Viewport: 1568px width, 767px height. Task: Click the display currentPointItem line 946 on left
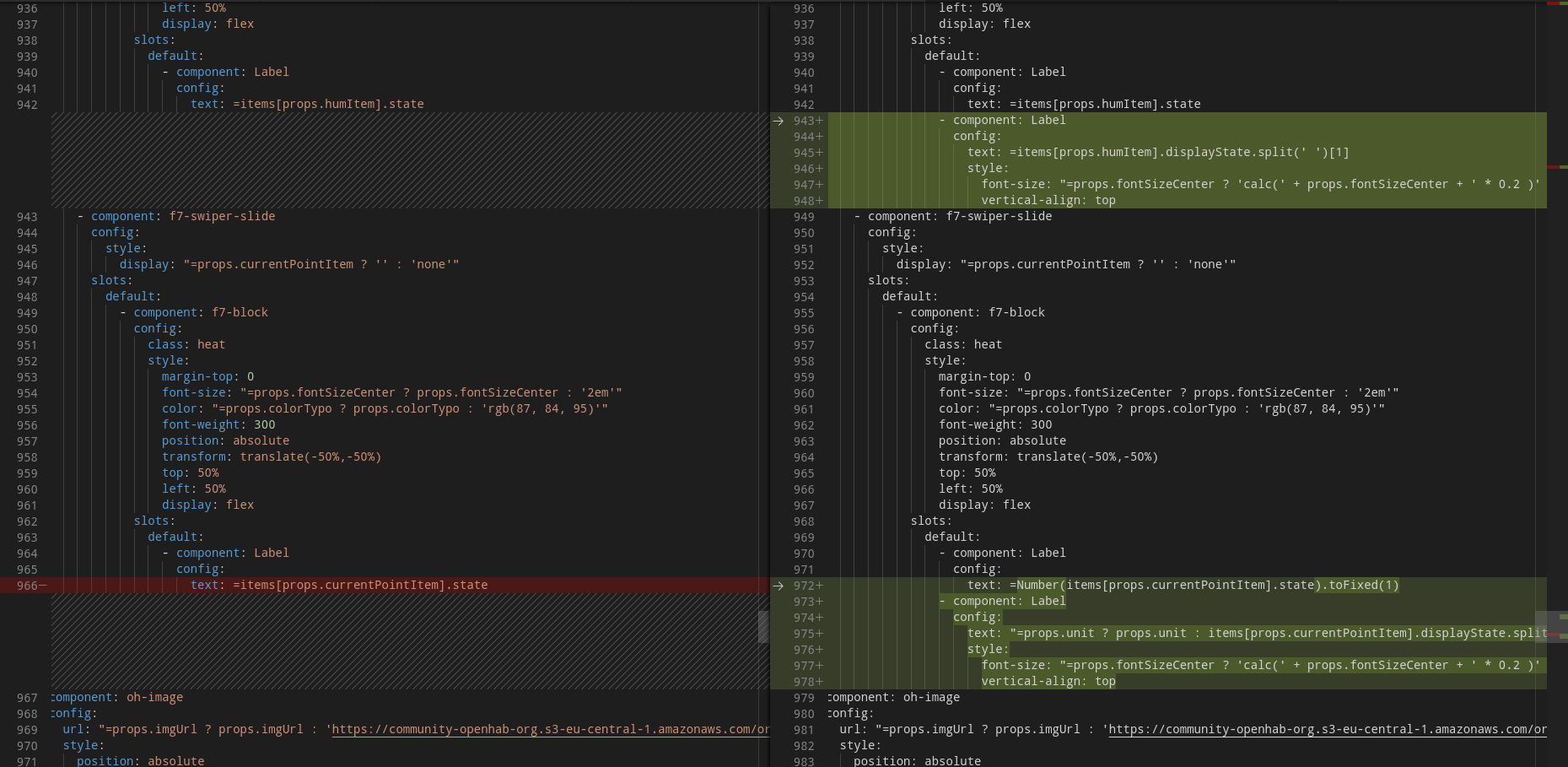click(289, 265)
